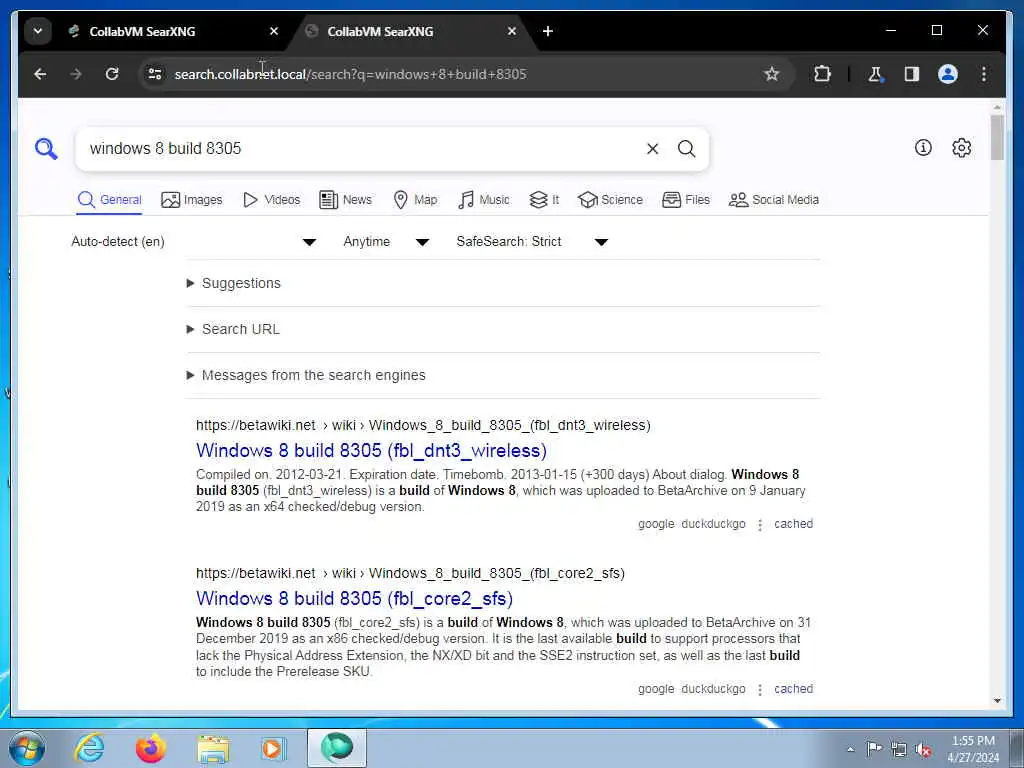Click the address bar URL
The width and height of the screenshot is (1024, 768).
pyautogui.click(x=350, y=74)
